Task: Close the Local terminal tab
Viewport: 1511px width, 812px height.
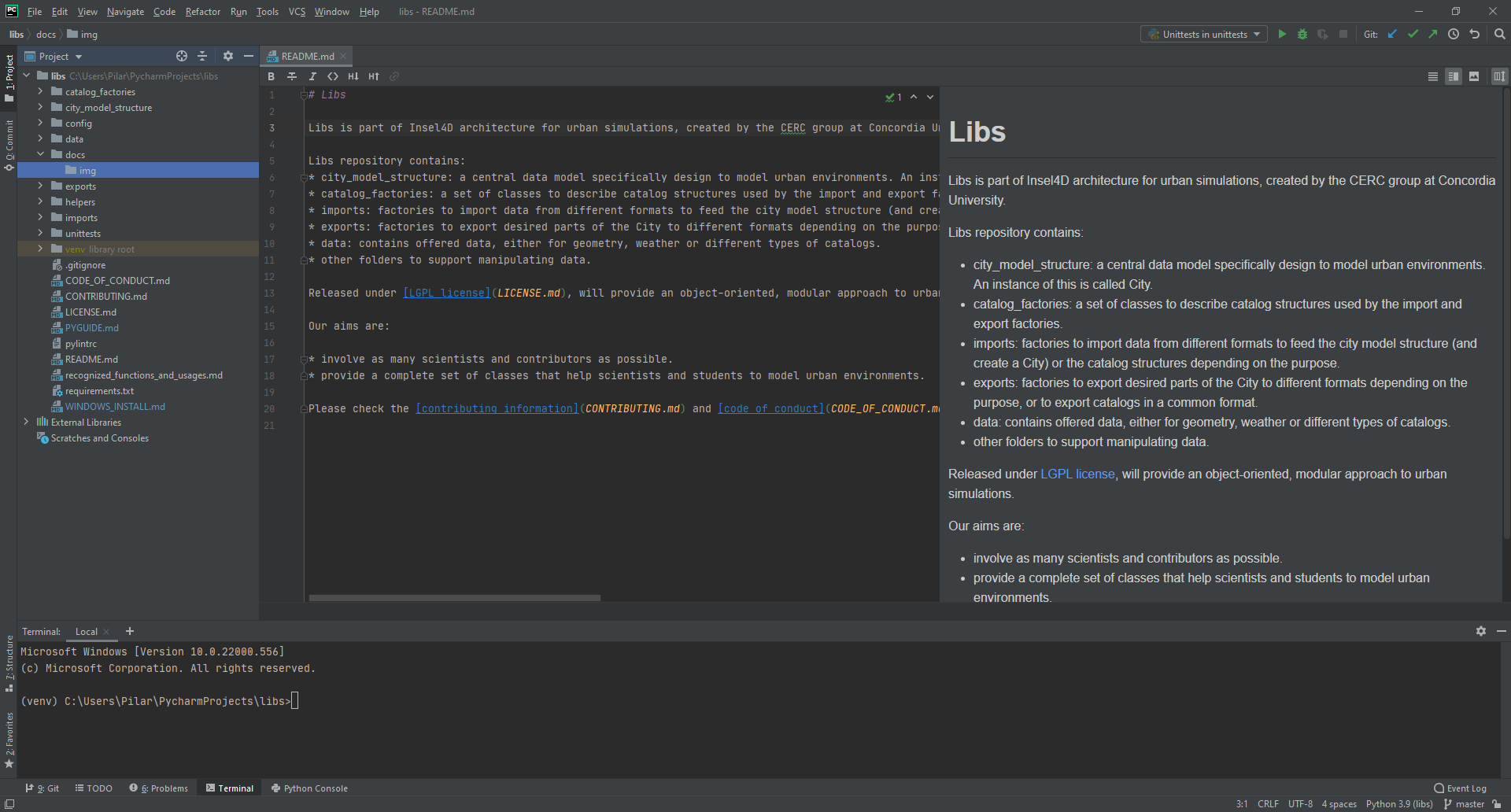Action: click(106, 632)
